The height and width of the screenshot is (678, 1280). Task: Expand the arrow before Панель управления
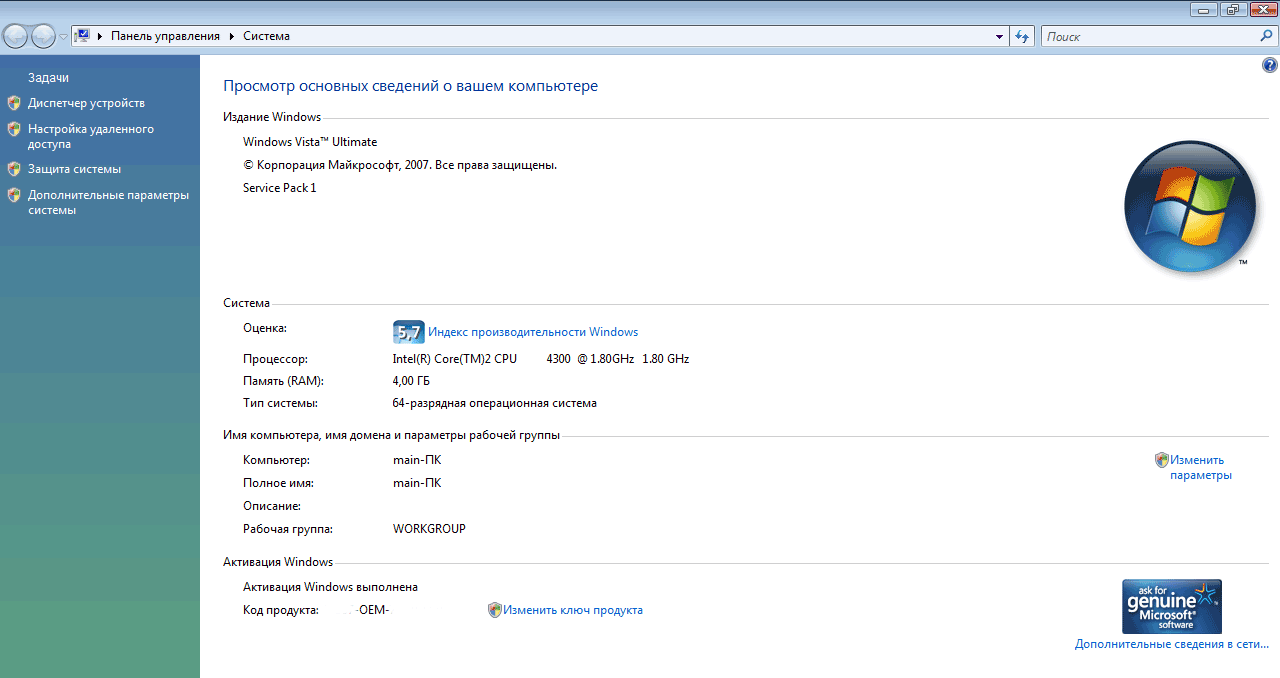99,36
